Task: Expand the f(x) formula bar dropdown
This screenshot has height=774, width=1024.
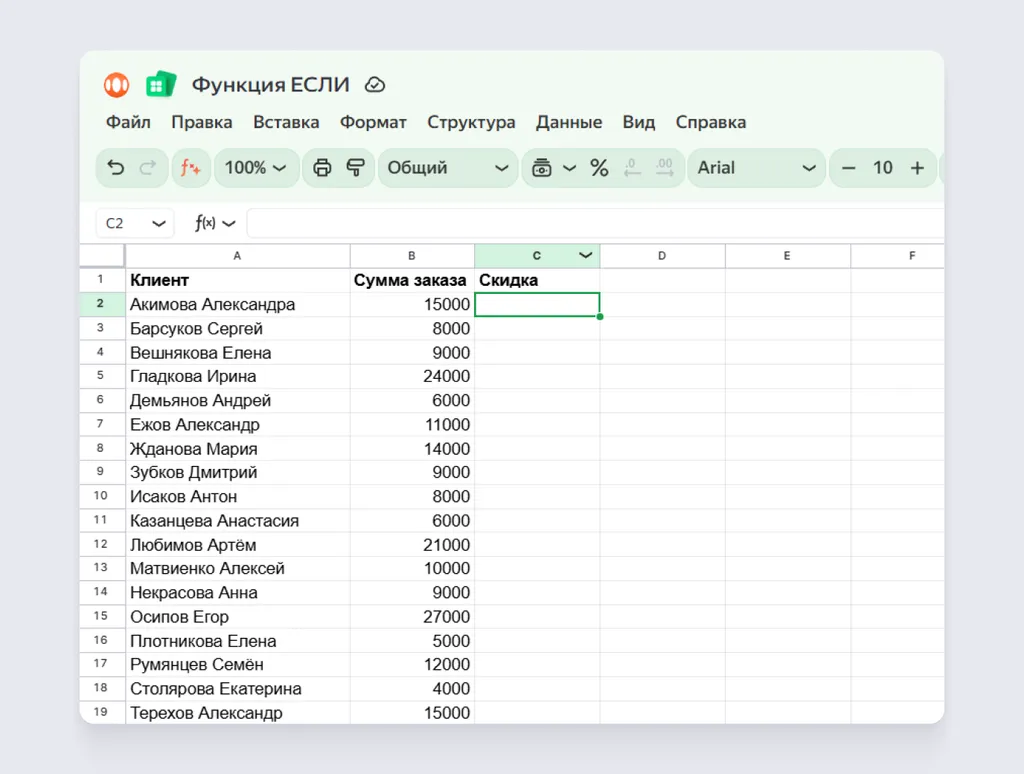Action: [229, 223]
